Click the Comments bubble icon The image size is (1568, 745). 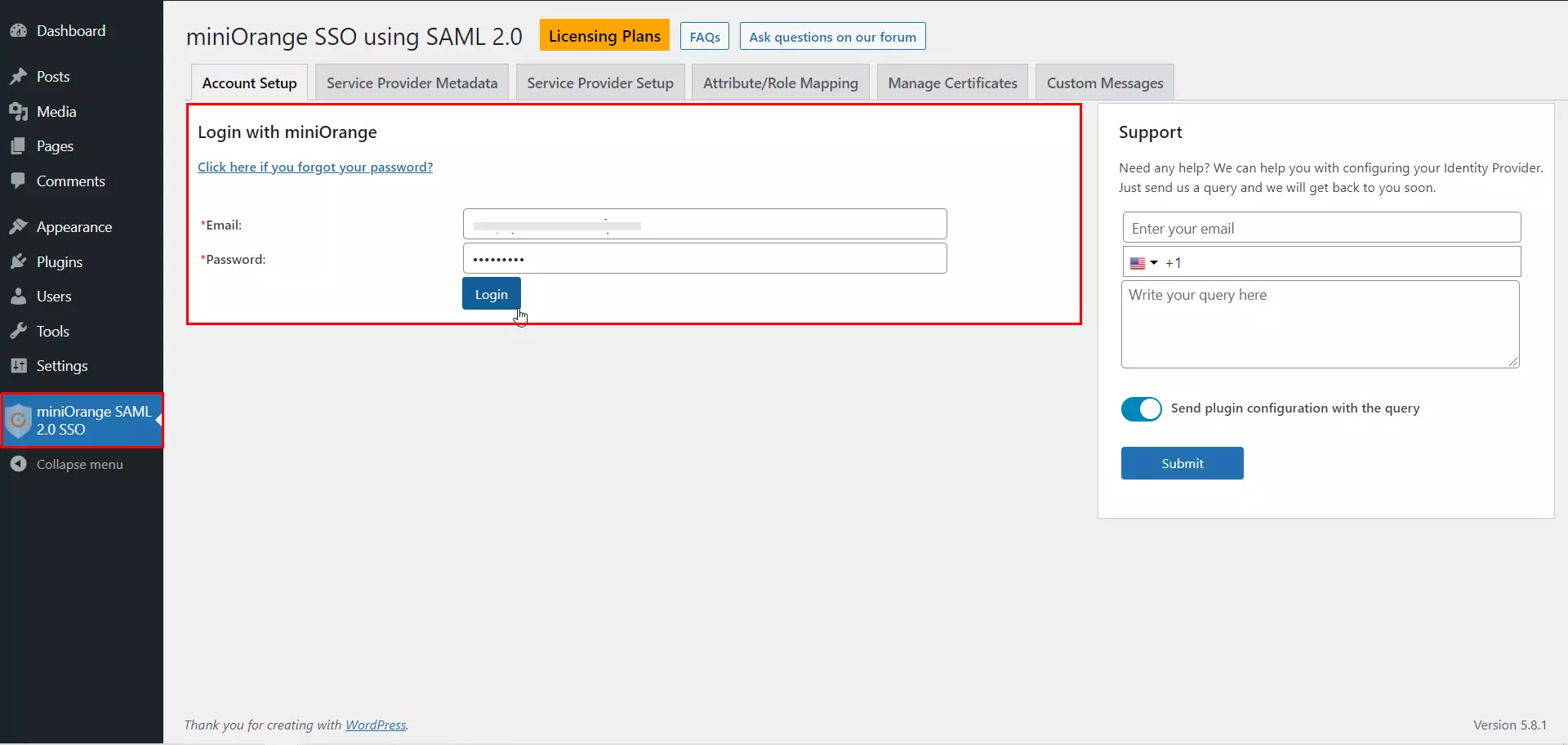coord(19,181)
